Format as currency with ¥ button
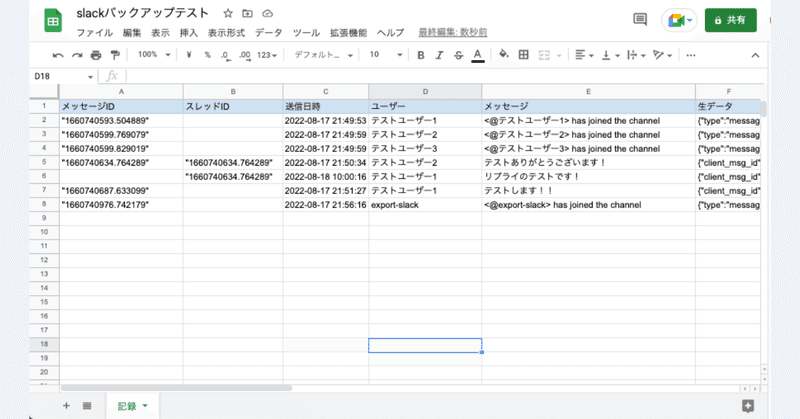The image size is (800, 419). (x=189, y=55)
